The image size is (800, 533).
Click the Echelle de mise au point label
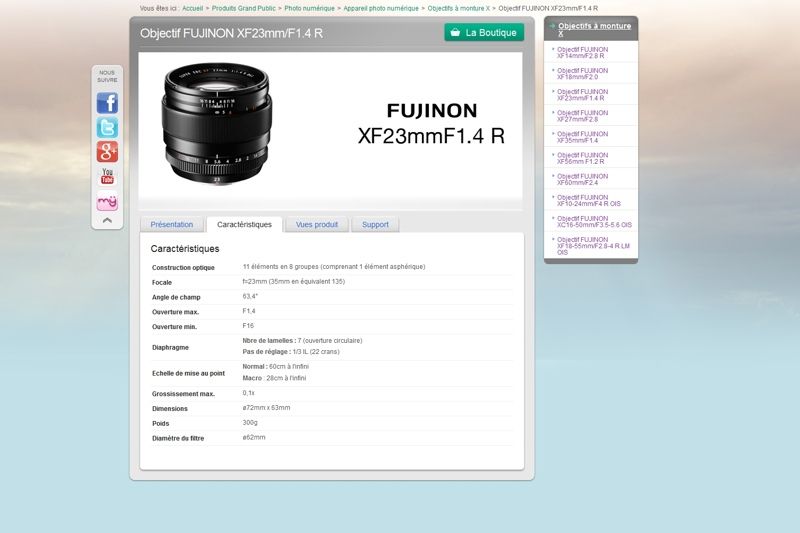188,373
